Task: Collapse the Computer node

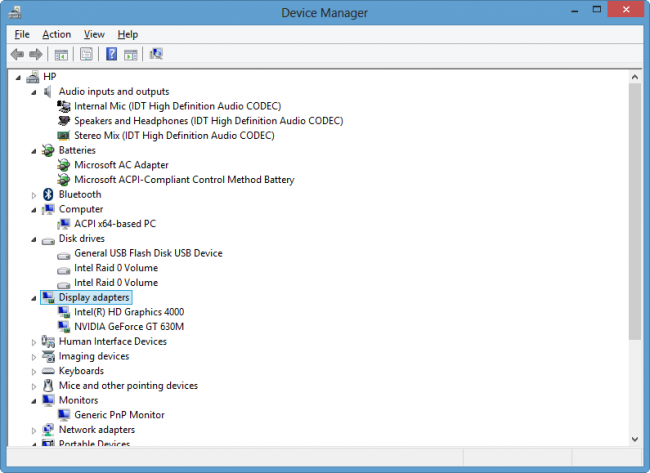Action: 34,210
